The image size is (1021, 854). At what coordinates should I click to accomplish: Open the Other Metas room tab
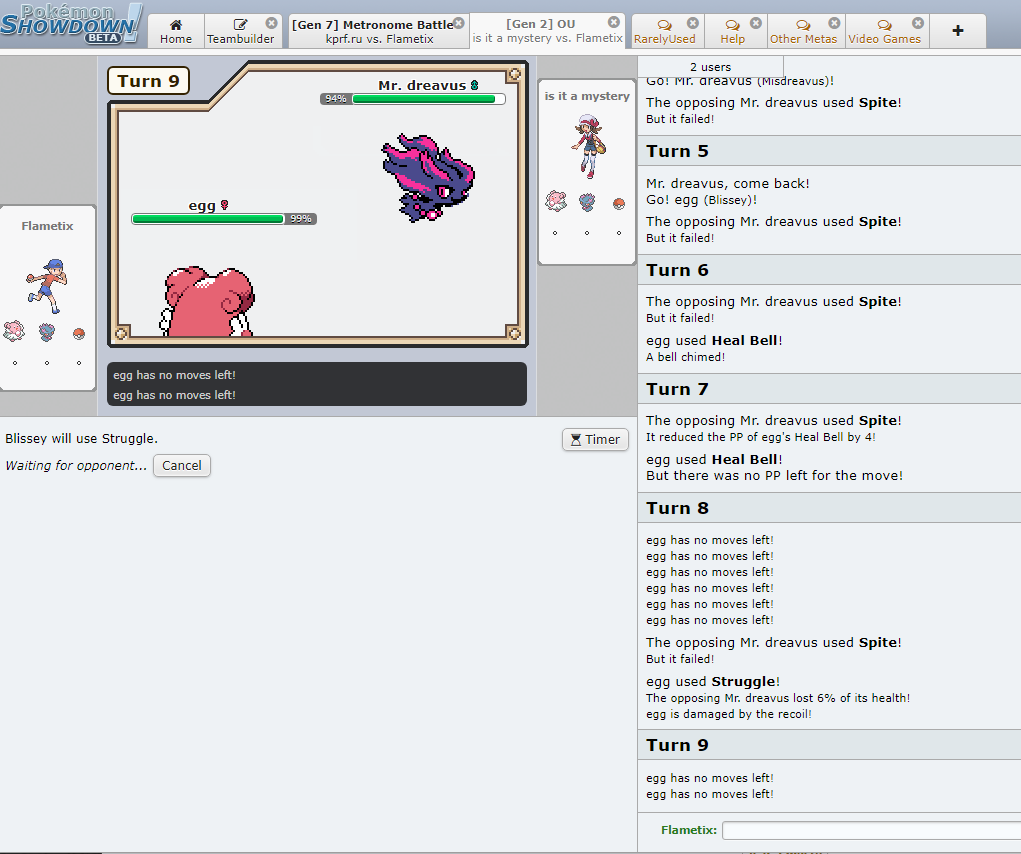tap(805, 31)
